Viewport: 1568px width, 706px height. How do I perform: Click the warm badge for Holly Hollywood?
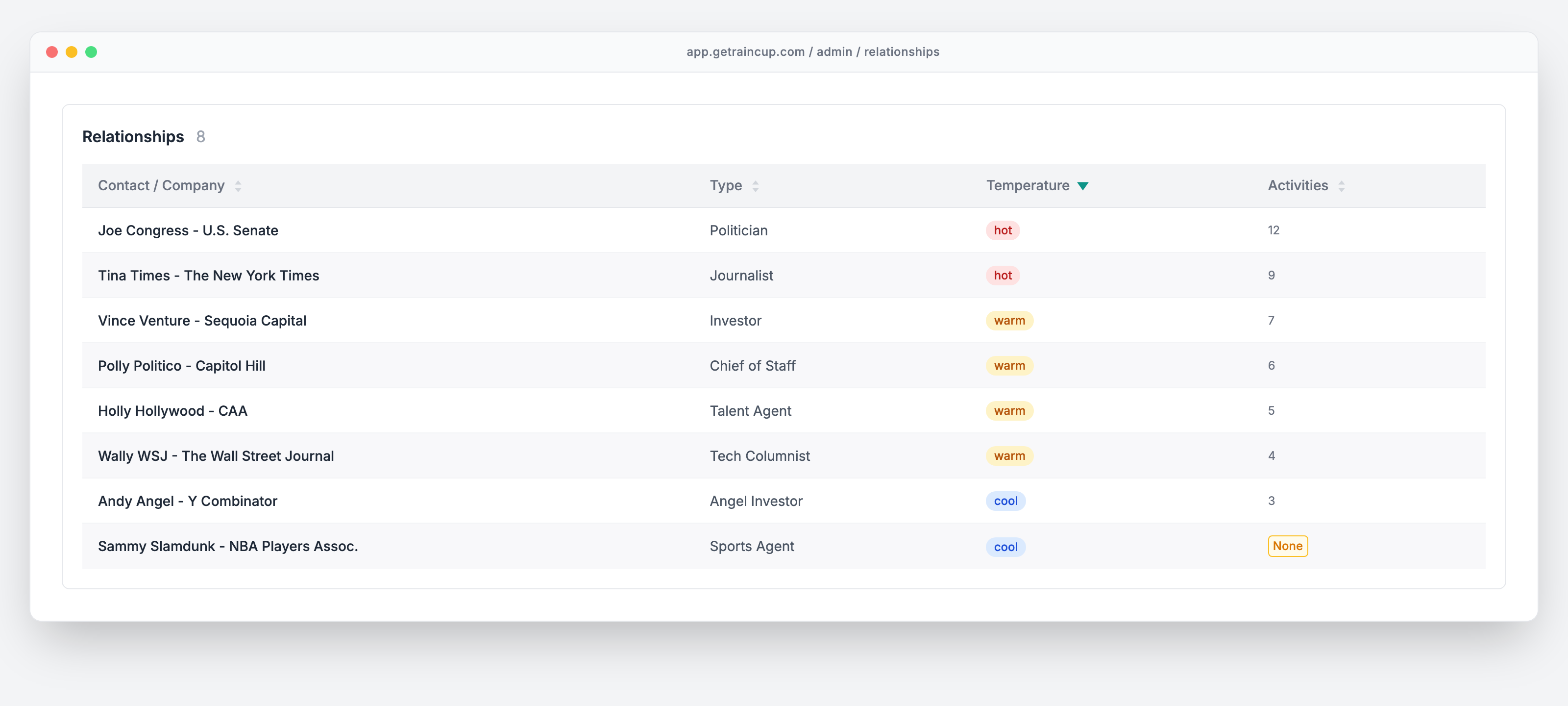[1009, 410]
